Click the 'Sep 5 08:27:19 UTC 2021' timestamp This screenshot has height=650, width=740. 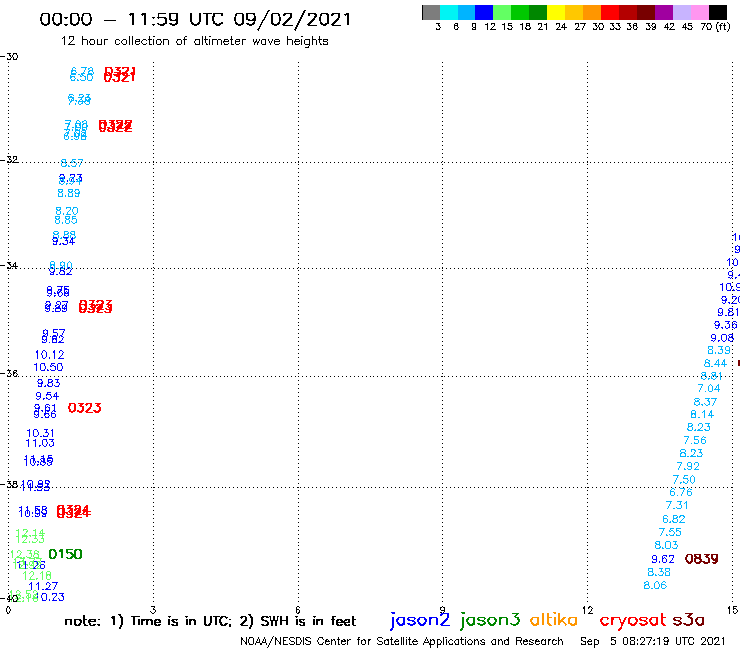652,641
